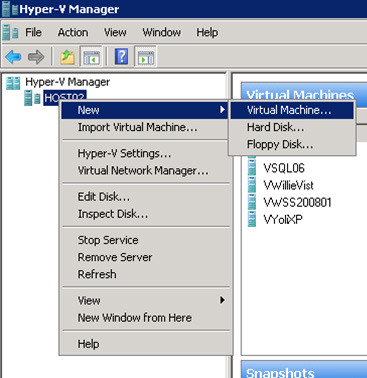This screenshot has height=378, width=367.
Task: Select Hyper-V Manager root tree node
Action: pos(67,82)
